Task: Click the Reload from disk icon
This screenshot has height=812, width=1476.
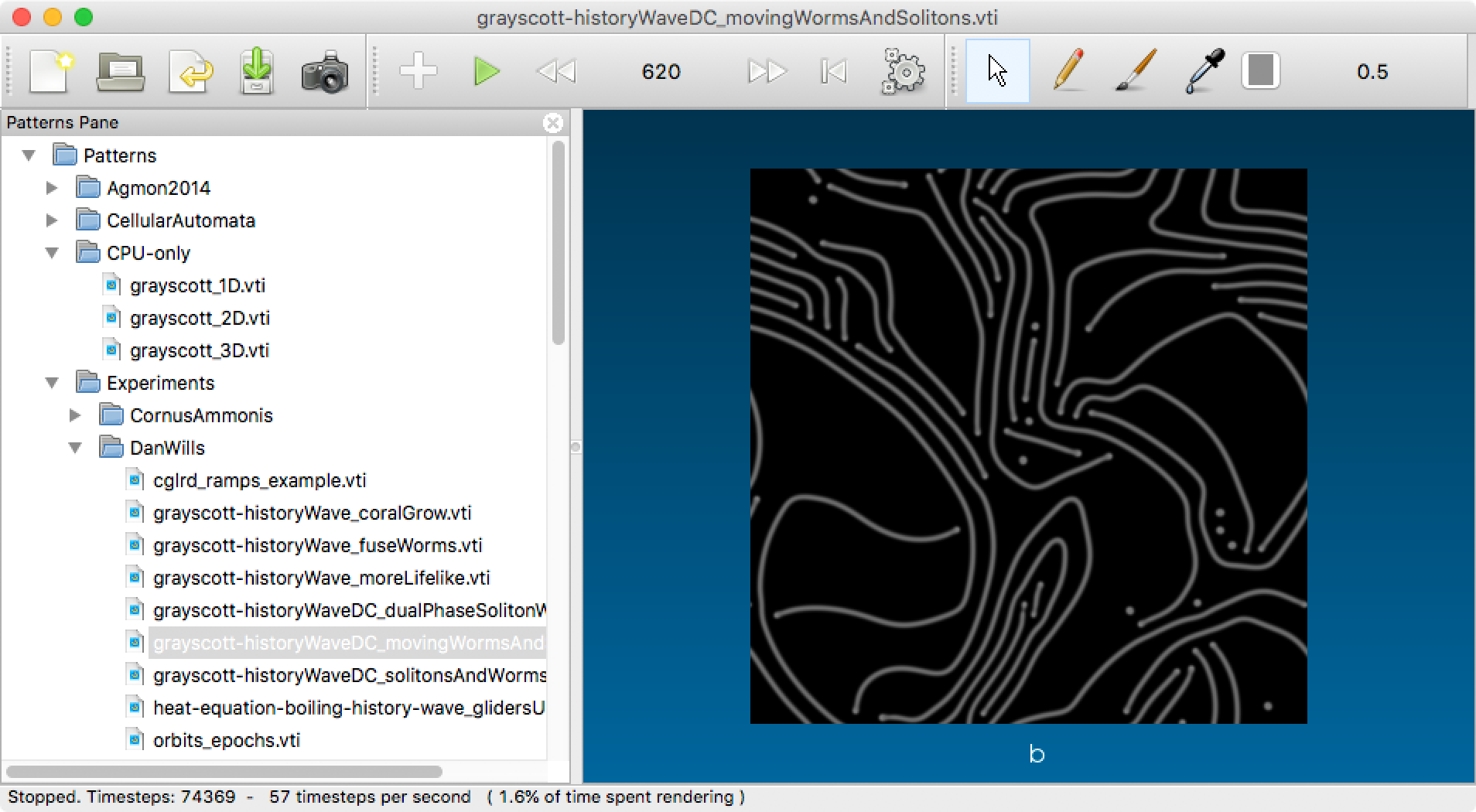Action: coord(190,72)
